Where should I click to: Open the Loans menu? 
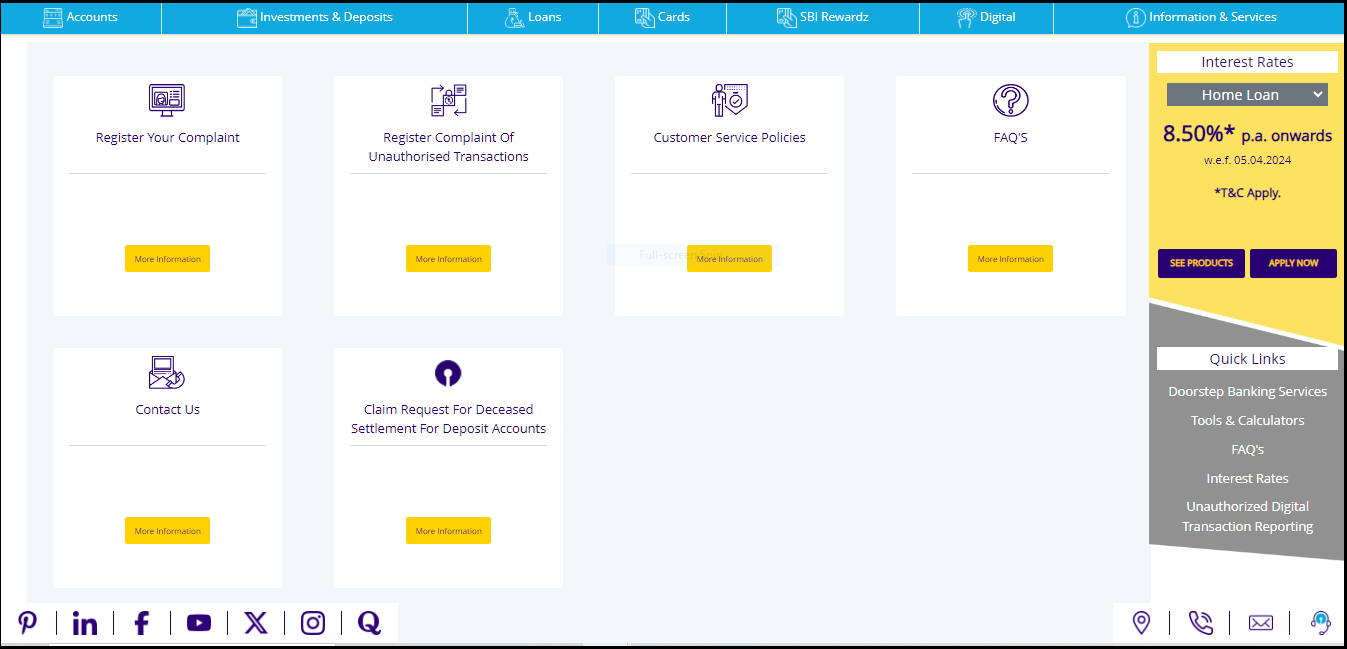[533, 17]
